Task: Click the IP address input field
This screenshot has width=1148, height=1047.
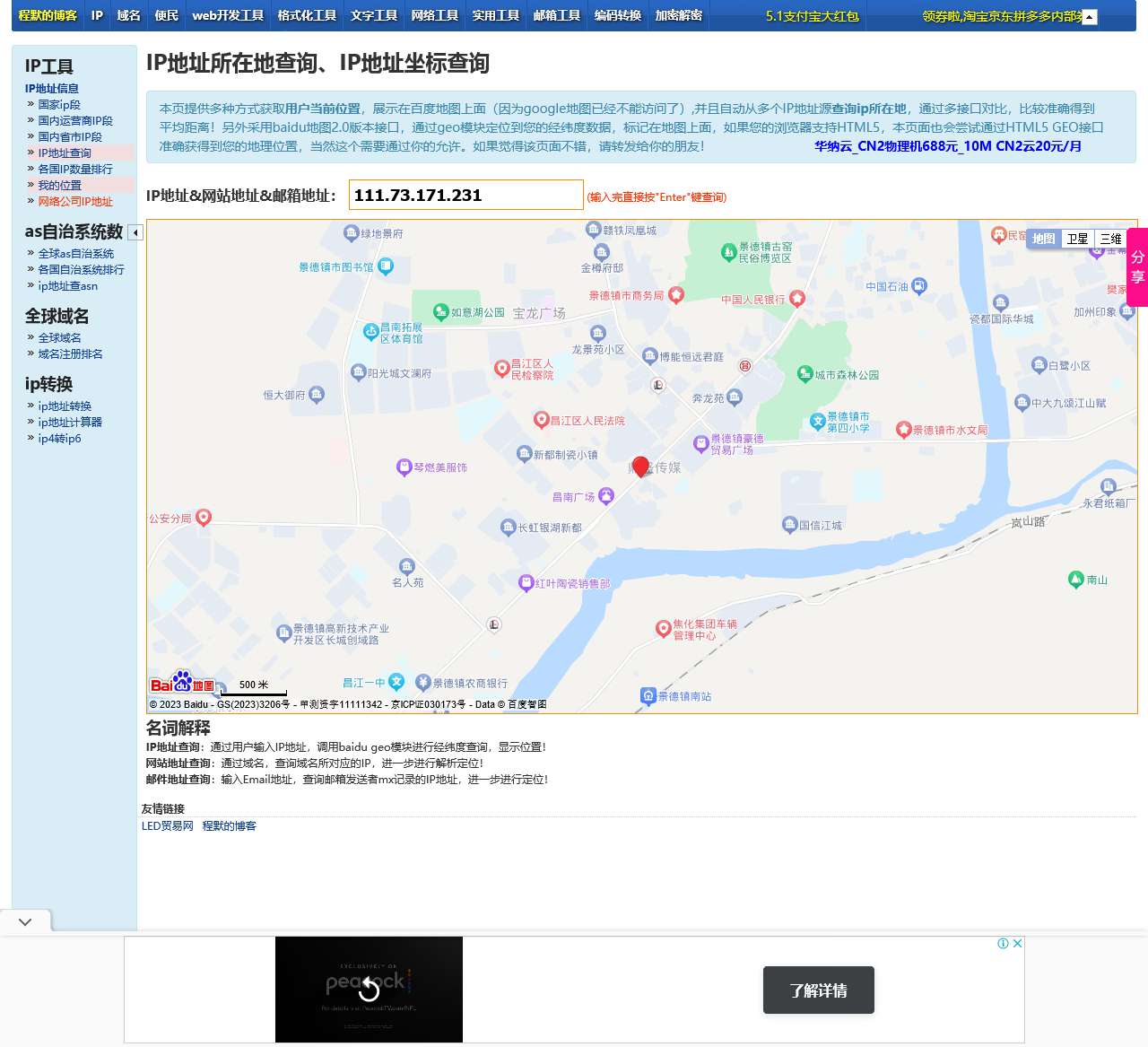Action: pyautogui.click(x=465, y=195)
